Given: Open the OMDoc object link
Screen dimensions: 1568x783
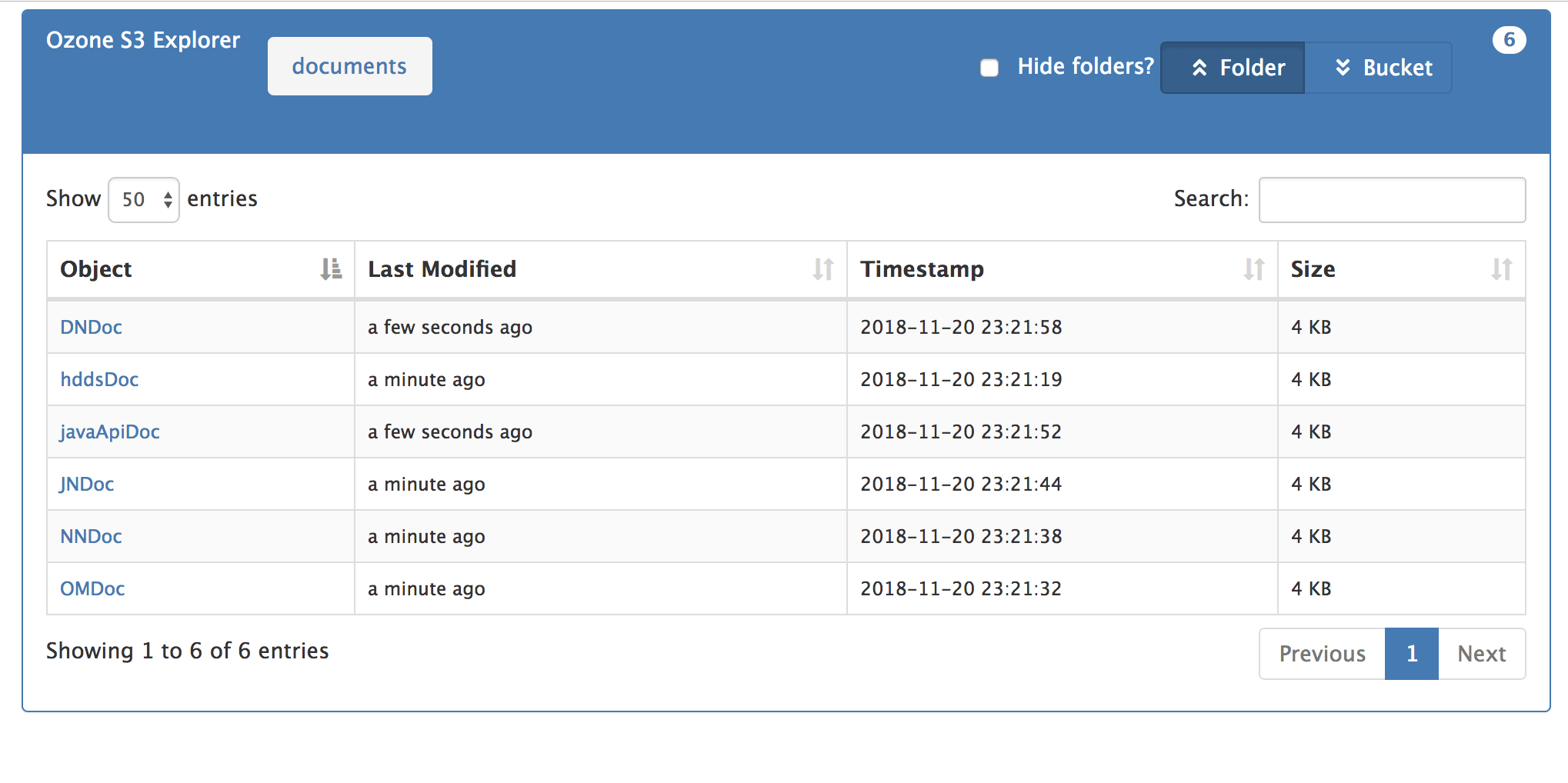Looking at the screenshot, I should 92,589.
